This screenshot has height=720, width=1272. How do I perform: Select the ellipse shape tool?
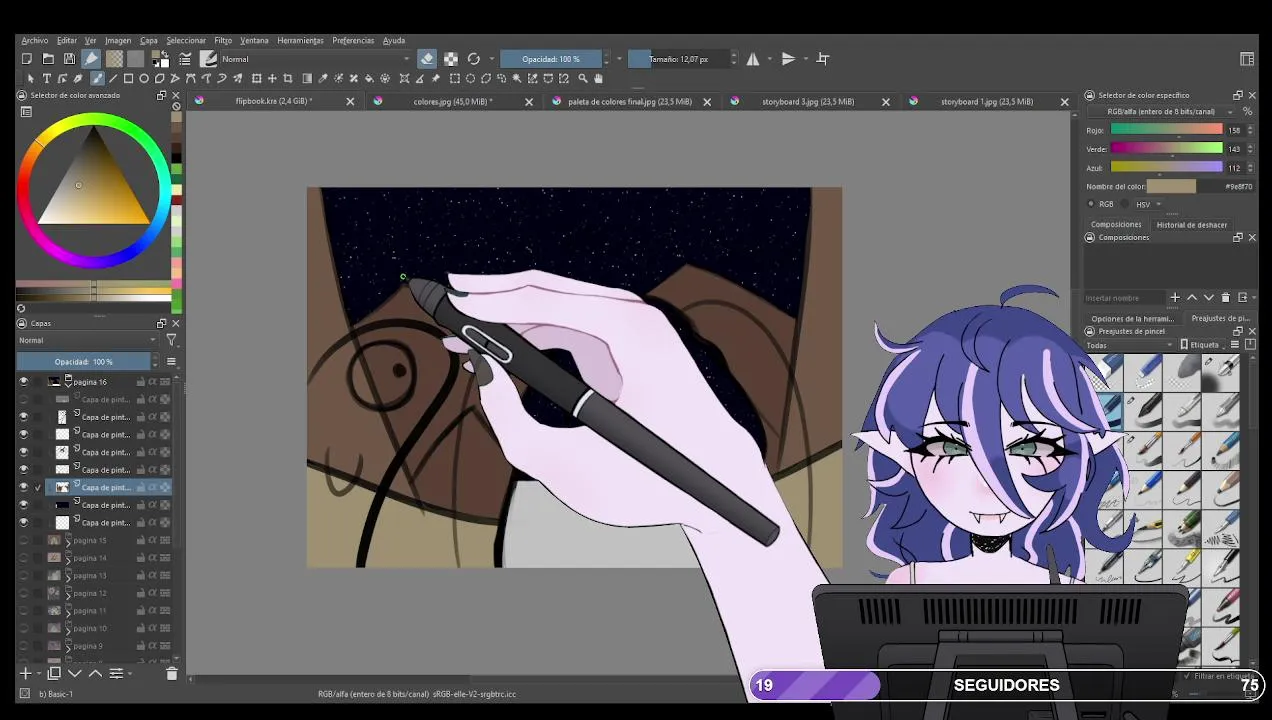click(144, 78)
